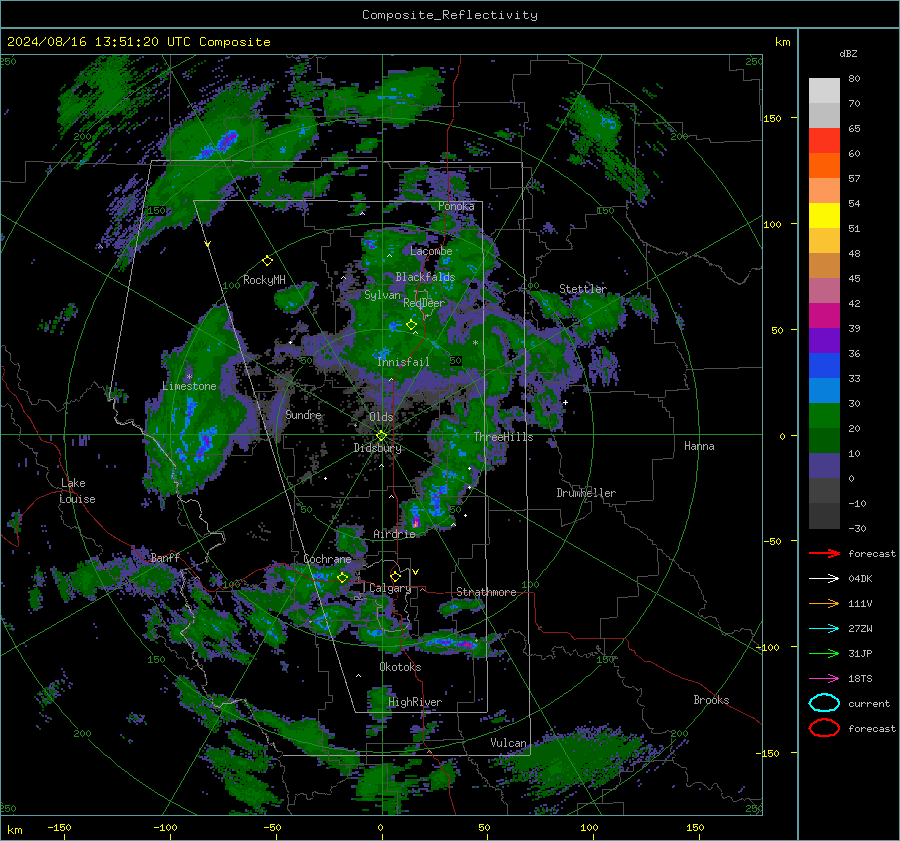The width and height of the screenshot is (900, 841).
Task: Click the Lacombe city label
Action: pyautogui.click(x=431, y=251)
